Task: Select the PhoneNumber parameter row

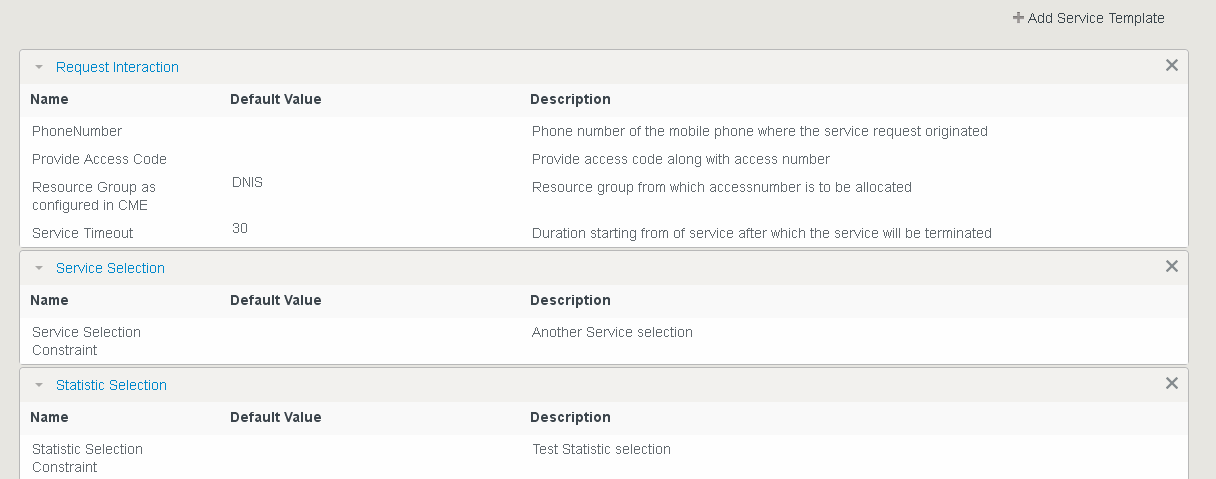Action: click(x=77, y=131)
